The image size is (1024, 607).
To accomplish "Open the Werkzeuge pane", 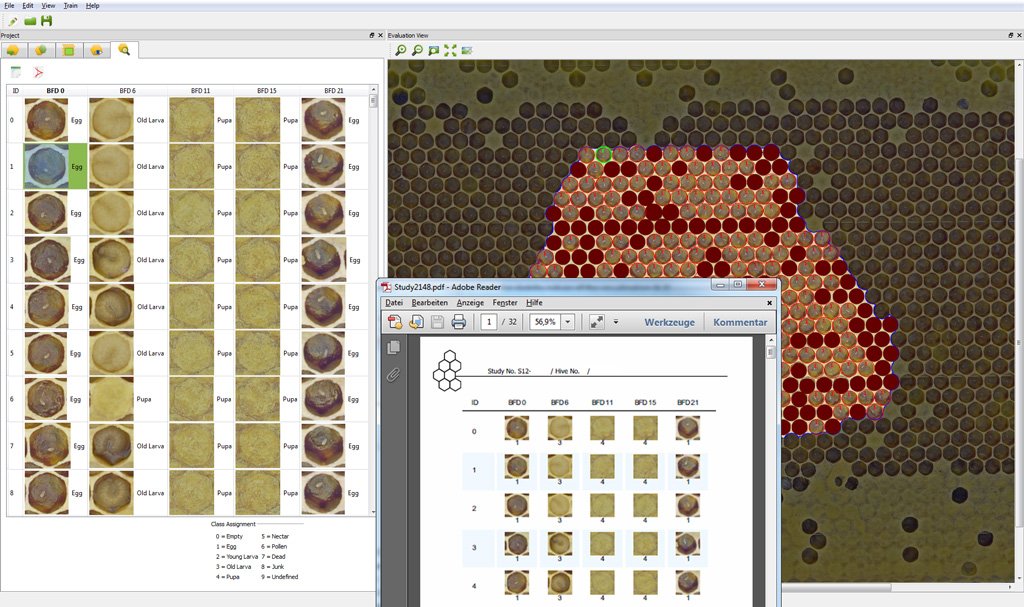I will tap(671, 322).
